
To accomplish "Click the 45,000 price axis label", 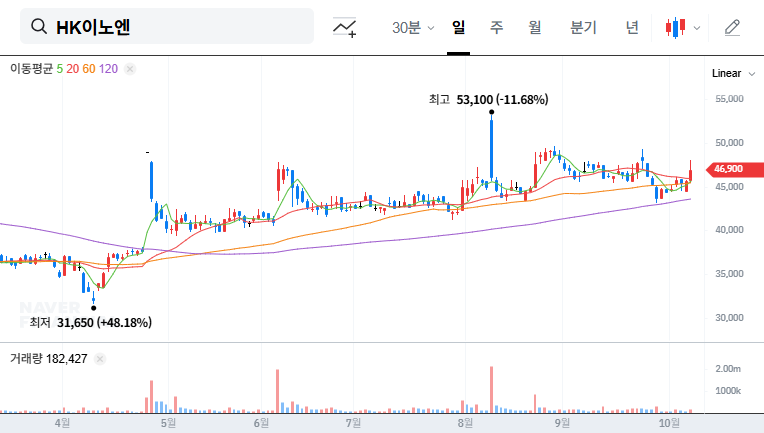I will 729,187.
